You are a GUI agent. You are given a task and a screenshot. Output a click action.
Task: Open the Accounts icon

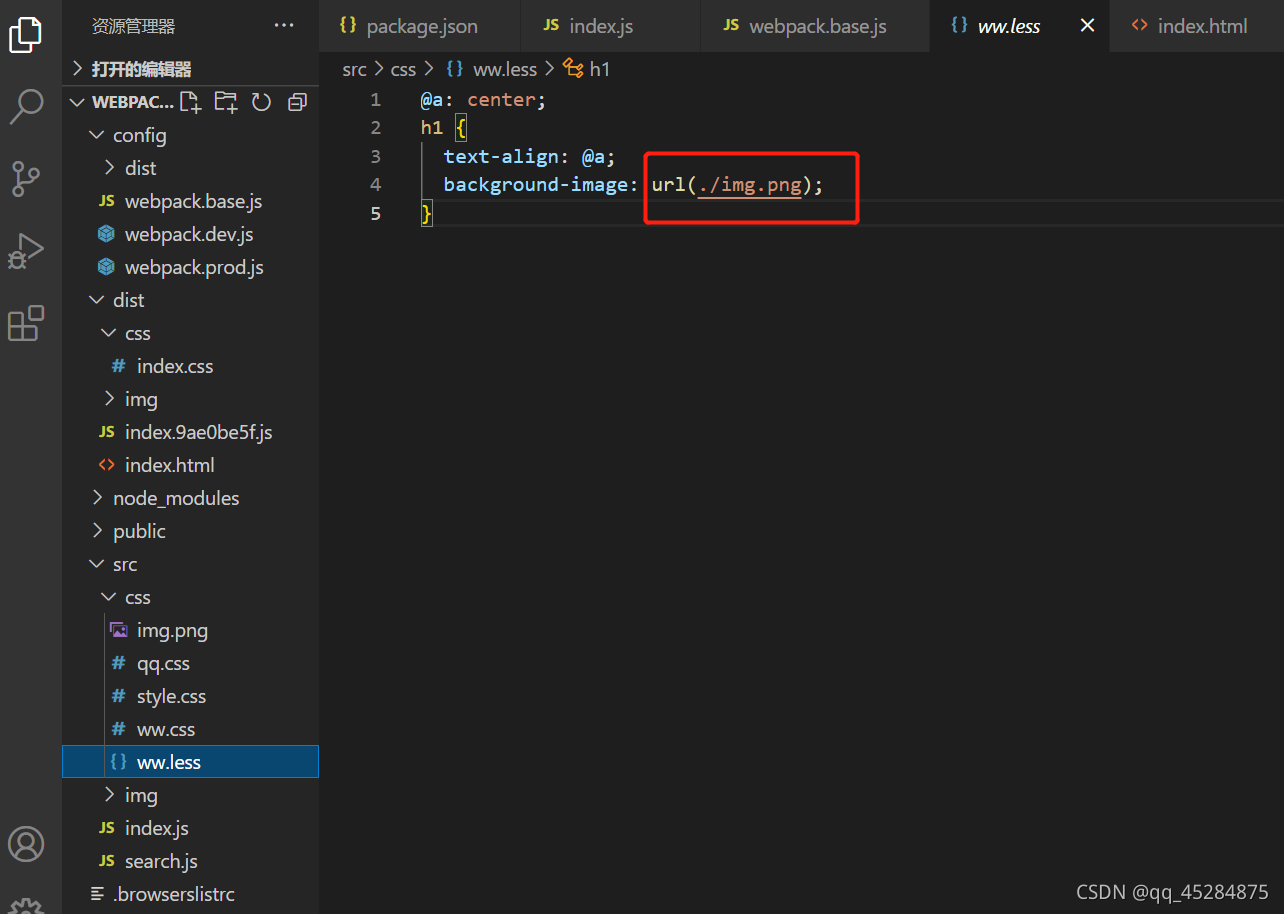26,844
